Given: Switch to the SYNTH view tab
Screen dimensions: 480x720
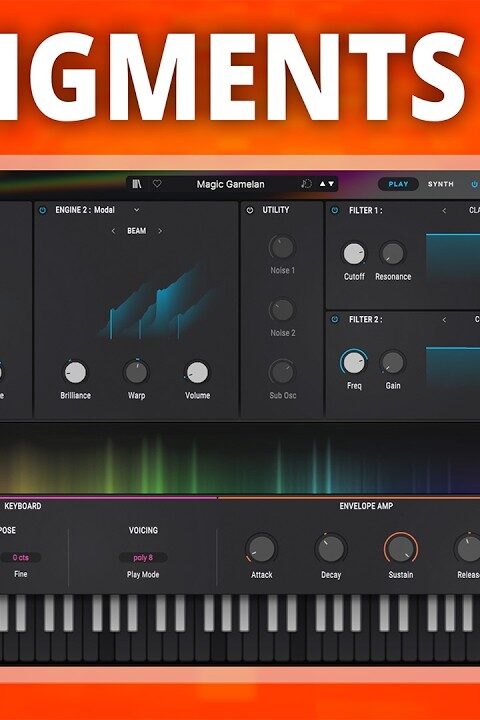Looking at the screenshot, I should 440,184.
